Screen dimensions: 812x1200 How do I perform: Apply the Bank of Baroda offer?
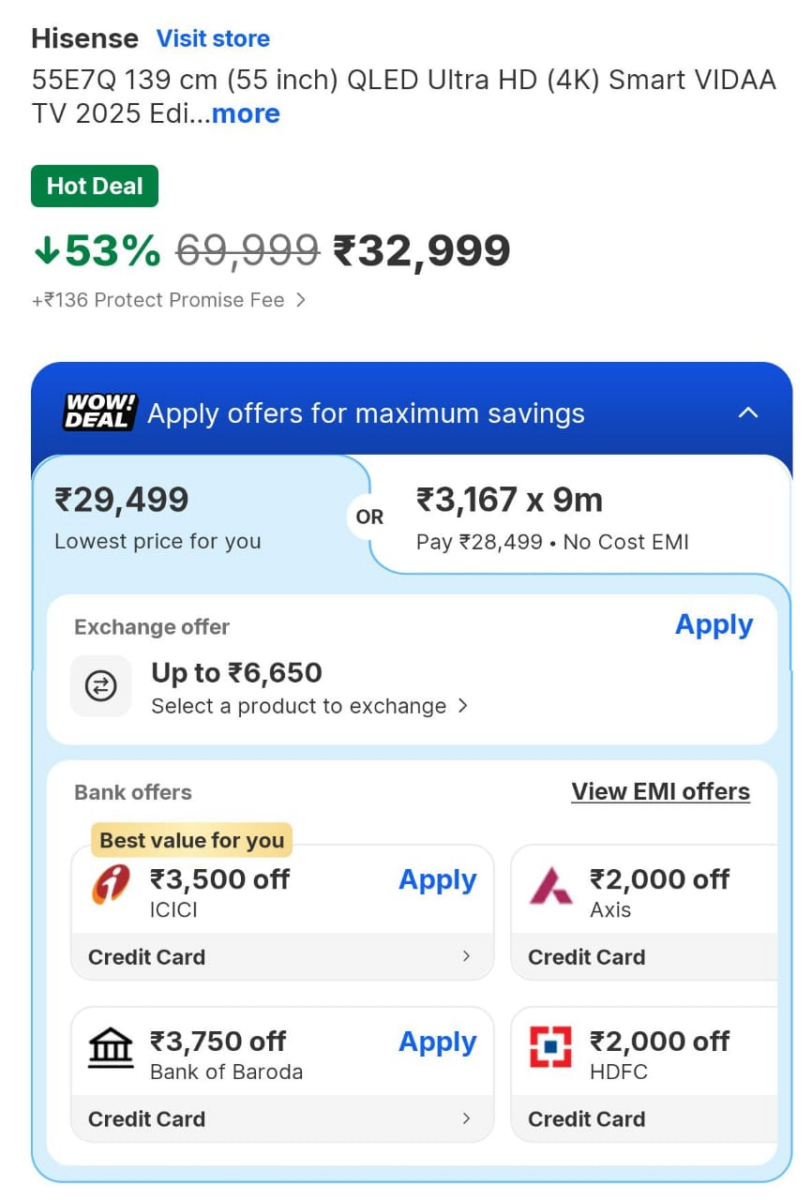click(437, 1042)
